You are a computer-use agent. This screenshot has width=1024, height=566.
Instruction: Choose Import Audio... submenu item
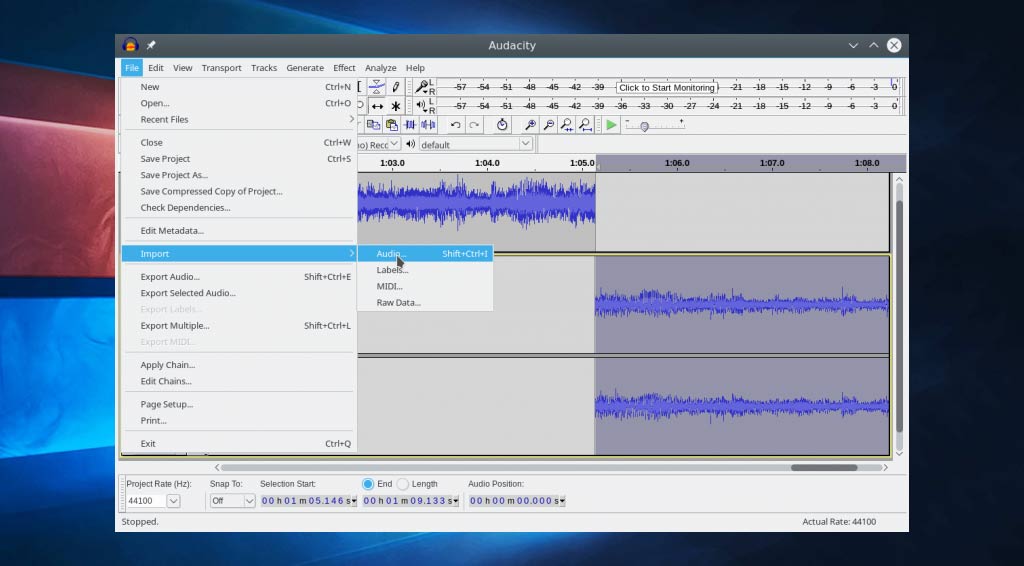pyautogui.click(x=425, y=253)
